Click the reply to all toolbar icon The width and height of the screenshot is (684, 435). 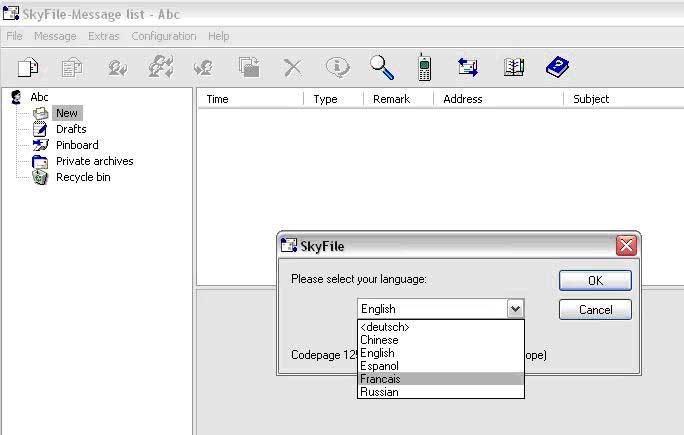[x=161, y=67]
